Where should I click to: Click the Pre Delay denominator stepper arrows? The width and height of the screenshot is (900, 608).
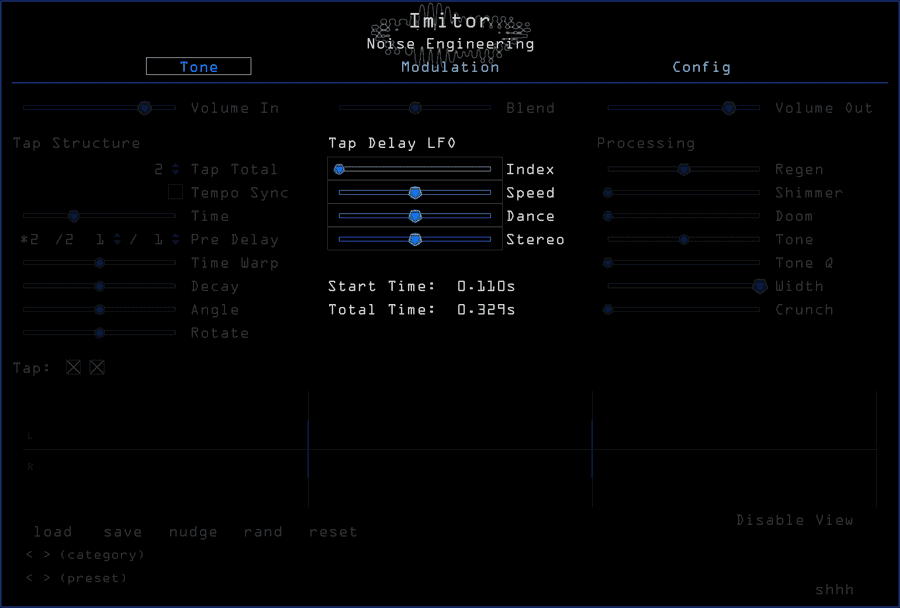pos(176,239)
